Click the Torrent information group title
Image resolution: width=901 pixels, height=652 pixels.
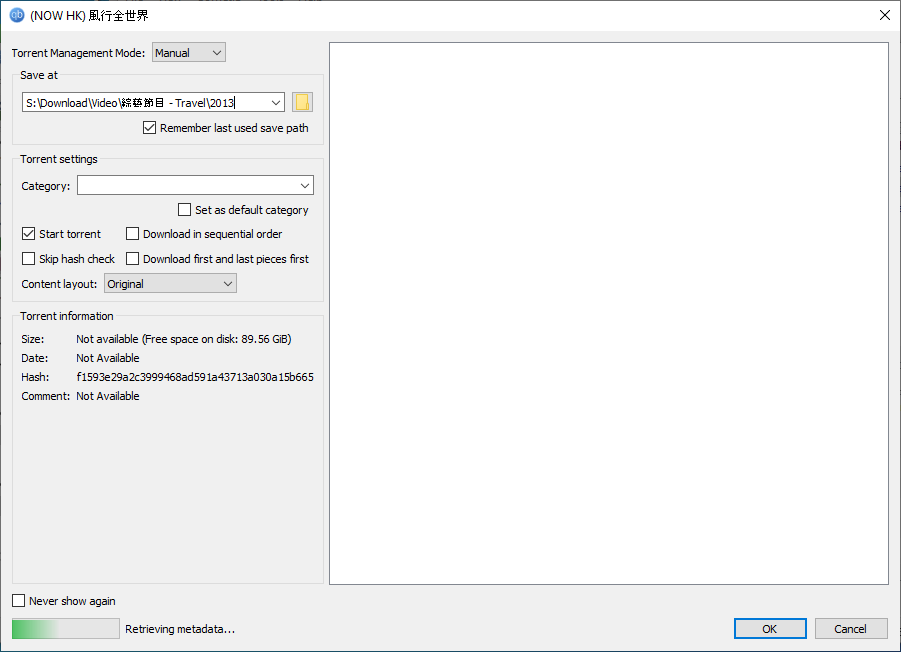67,316
